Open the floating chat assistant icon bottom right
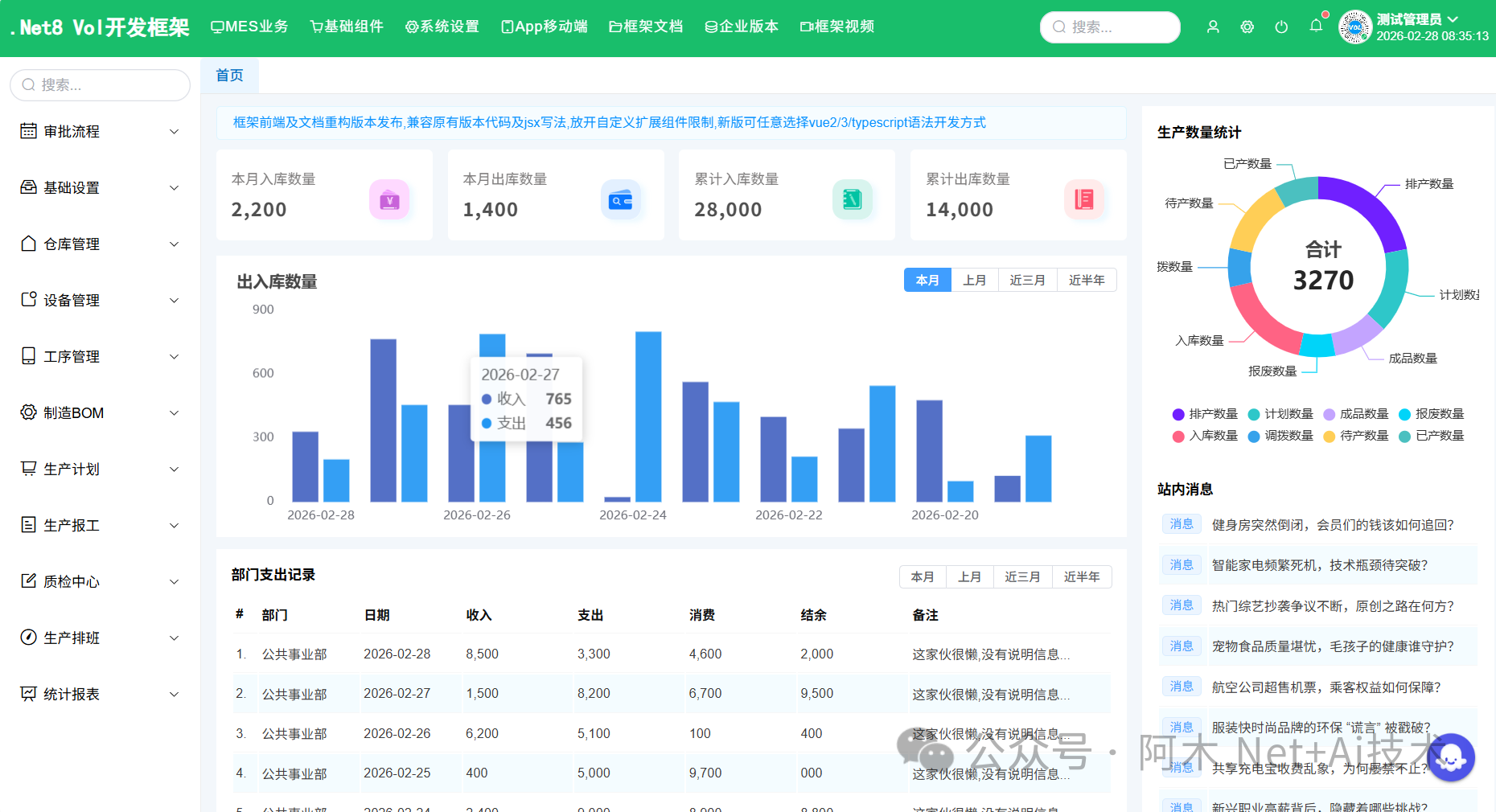The width and height of the screenshot is (1496, 812). (x=1451, y=757)
